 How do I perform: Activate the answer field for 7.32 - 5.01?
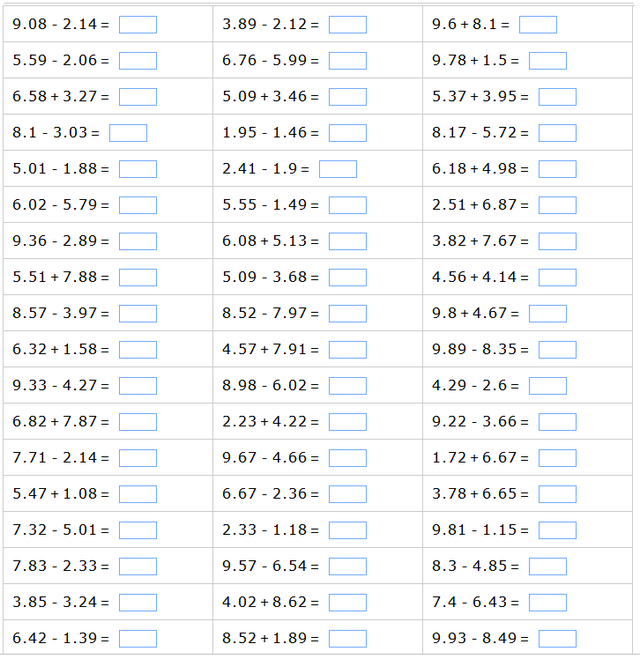pos(138,530)
